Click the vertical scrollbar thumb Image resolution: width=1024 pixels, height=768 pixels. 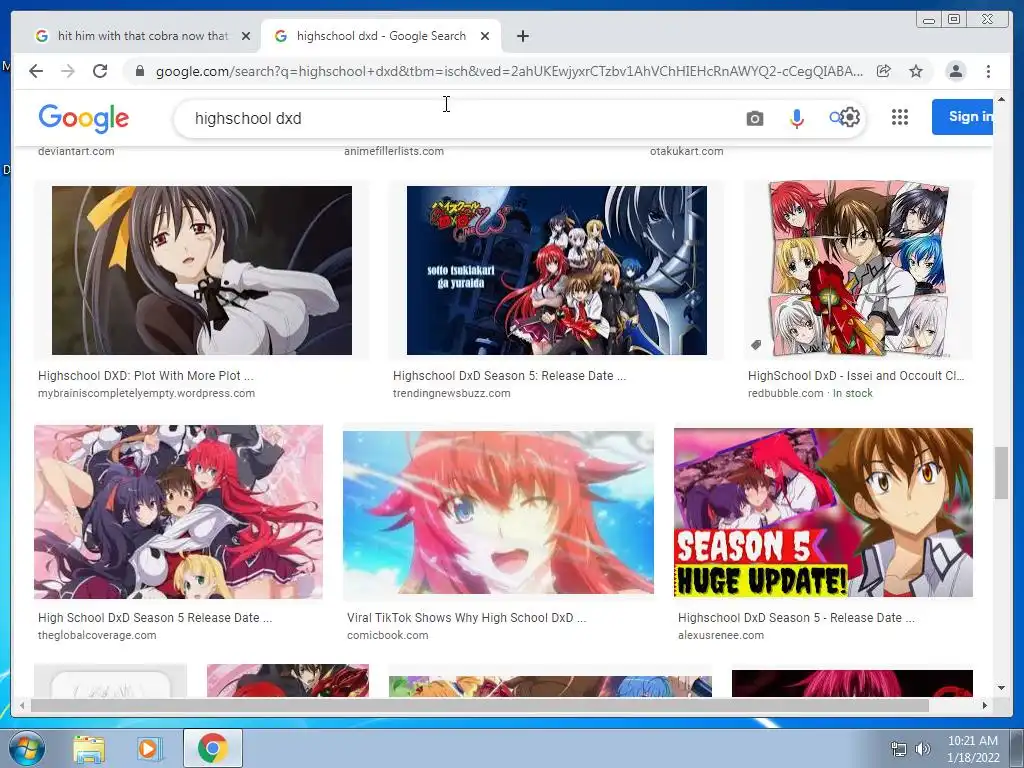pyautogui.click(x=1001, y=473)
